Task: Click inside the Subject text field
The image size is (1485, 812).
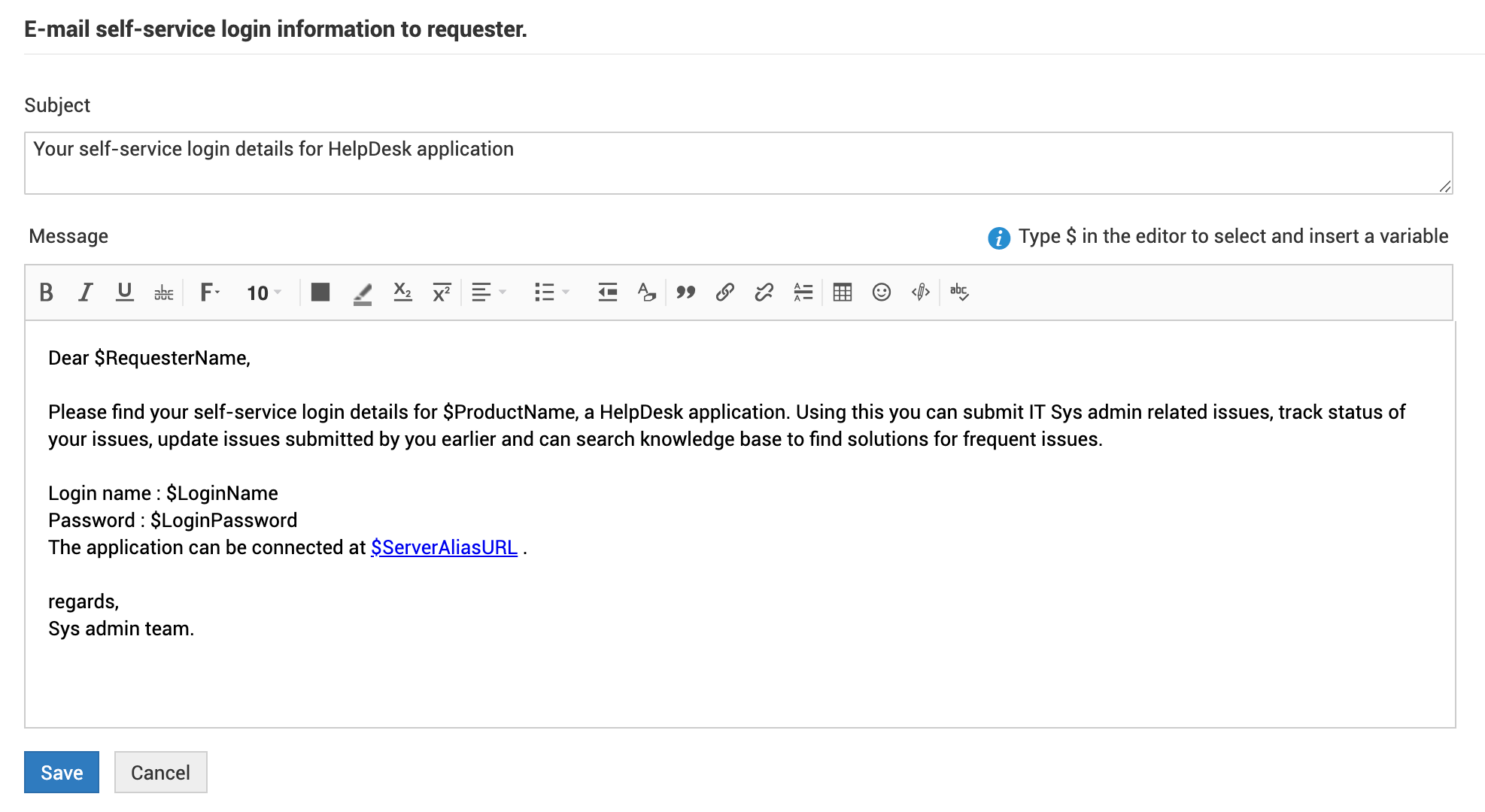Action: (737, 163)
